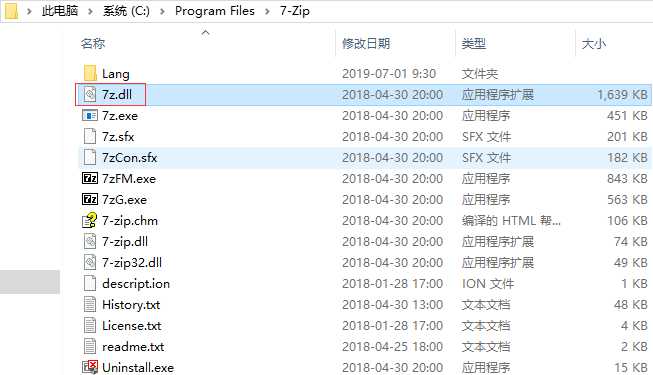The width and height of the screenshot is (653, 375).
Task: Click the 106 KB size value
Action: 627,220
